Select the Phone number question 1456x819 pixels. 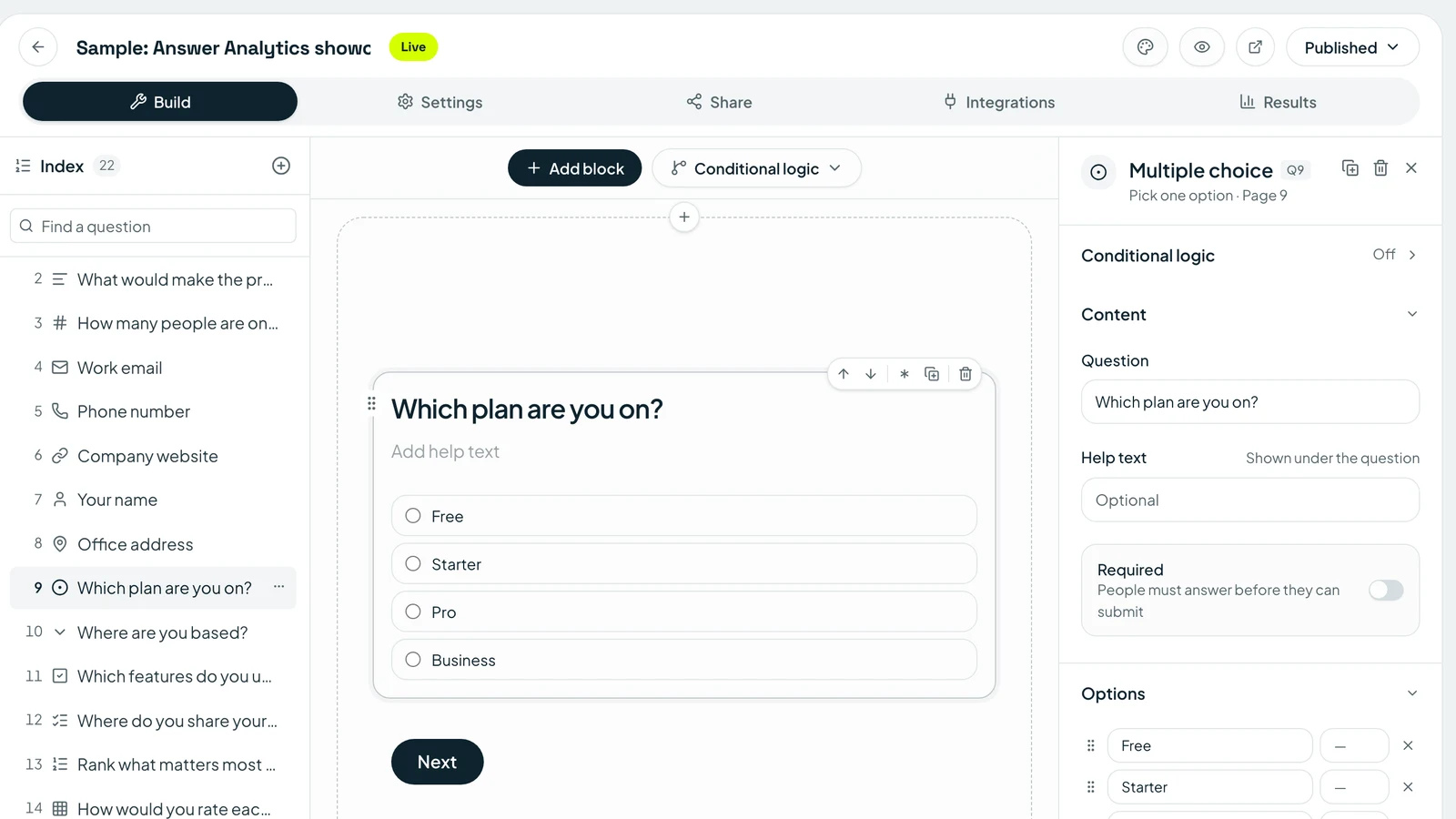pyautogui.click(x=153, y=411)
